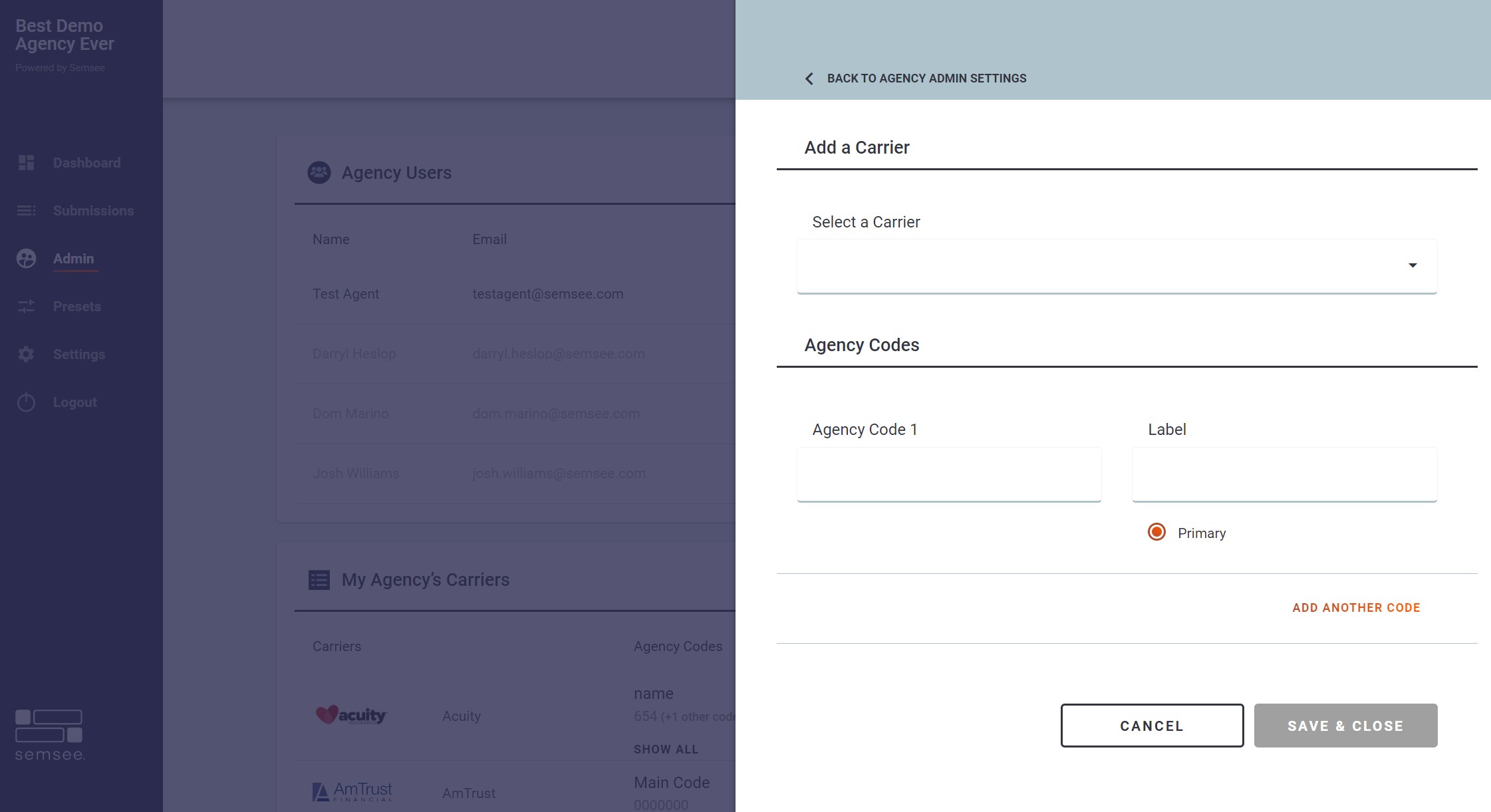This screenshot has width=1491, height=812.
Task: Click the Label input field
Action: (1284, 474)
